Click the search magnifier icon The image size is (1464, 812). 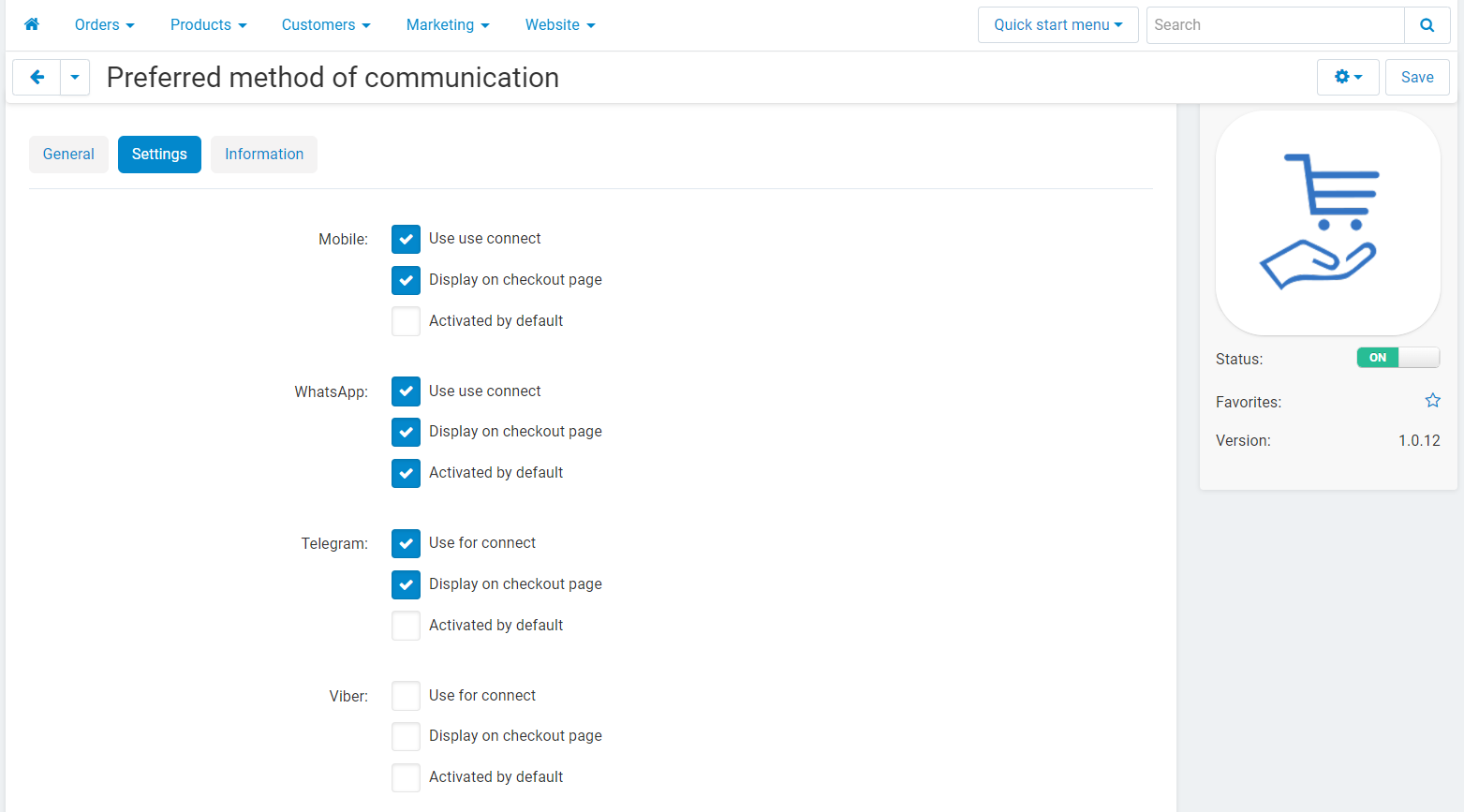pos(1427,25)
